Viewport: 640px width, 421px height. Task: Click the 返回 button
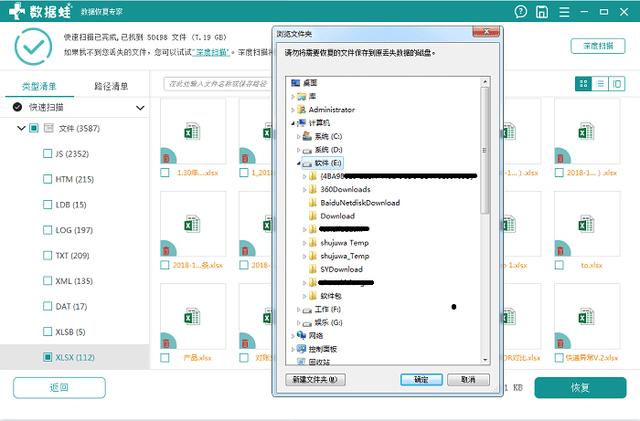(x=59, y=387)
